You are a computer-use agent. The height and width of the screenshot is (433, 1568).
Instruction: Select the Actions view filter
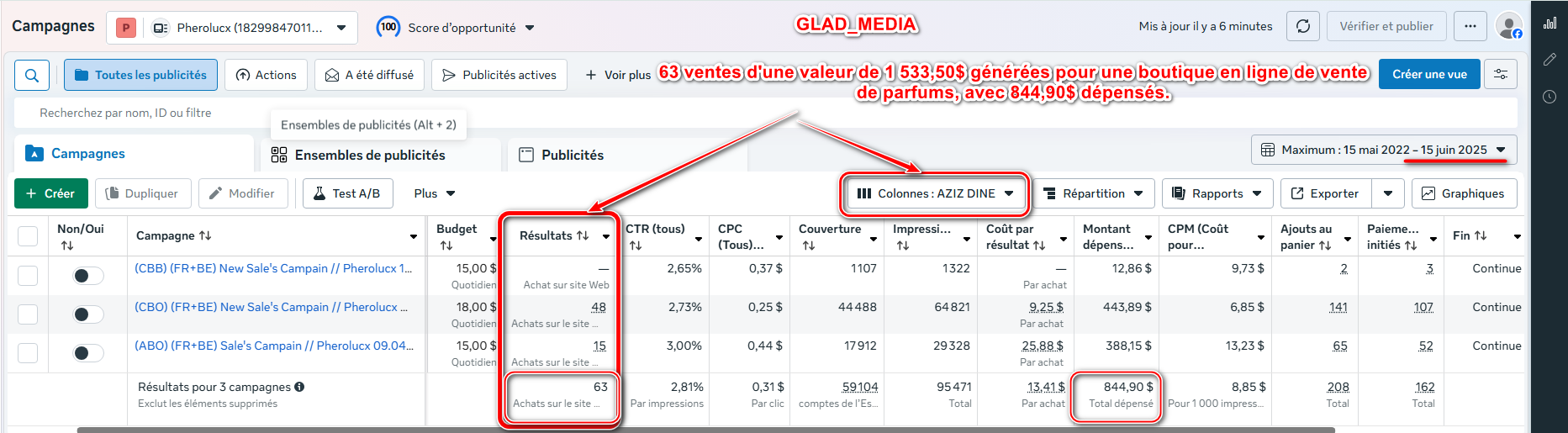(266, 75)
